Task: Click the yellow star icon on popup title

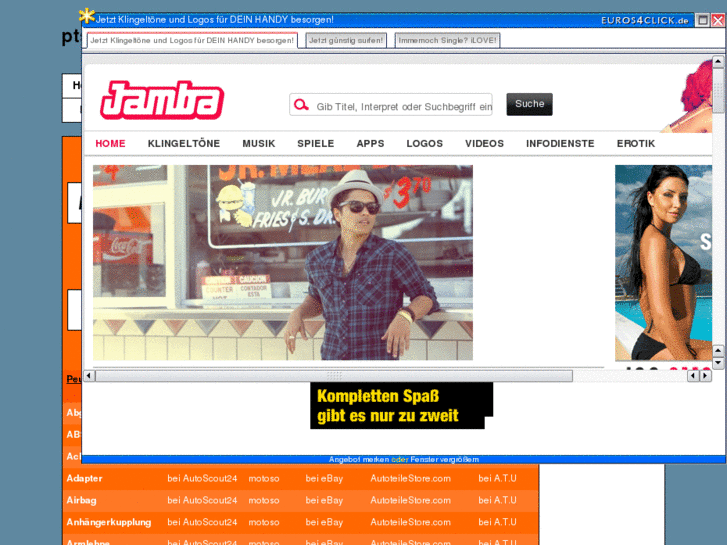Action: (87, 16)
